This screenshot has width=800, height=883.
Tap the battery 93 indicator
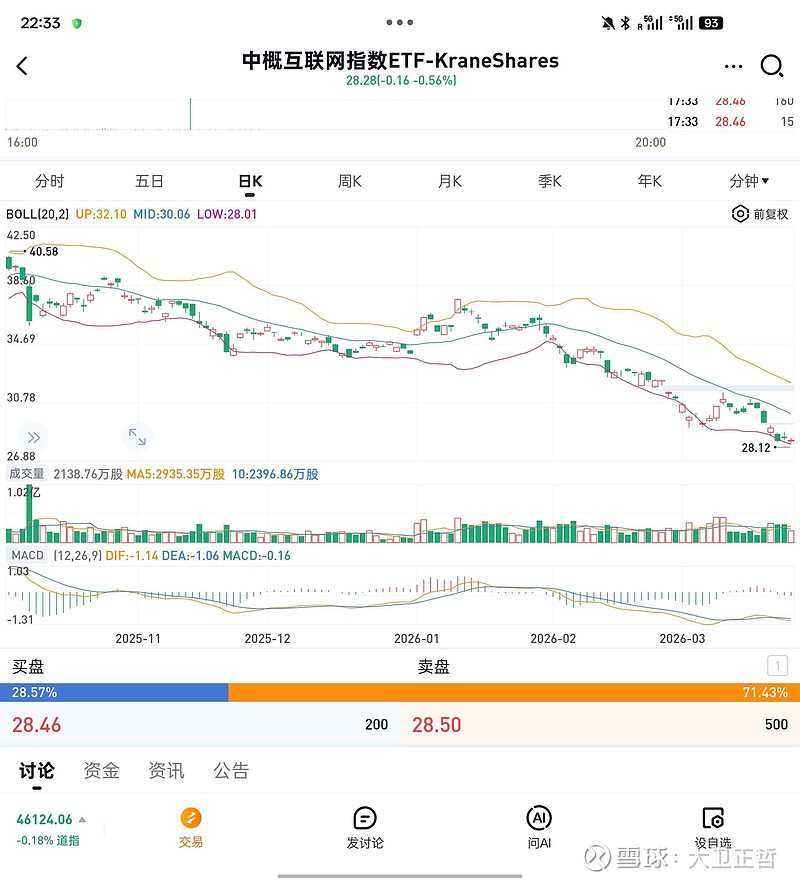pyautogui.click(x=710, y=23)
